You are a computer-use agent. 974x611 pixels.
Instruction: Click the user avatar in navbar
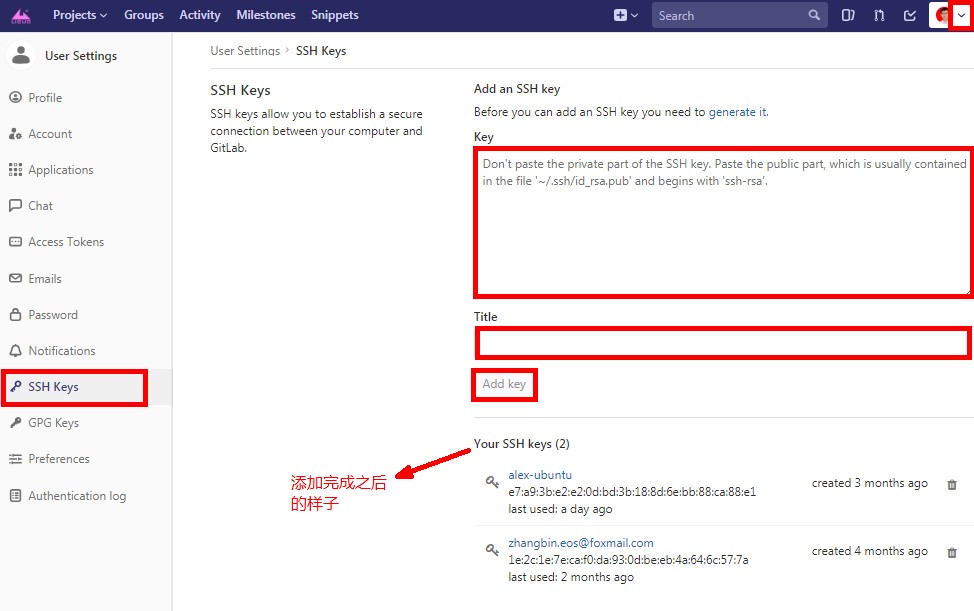941,15
